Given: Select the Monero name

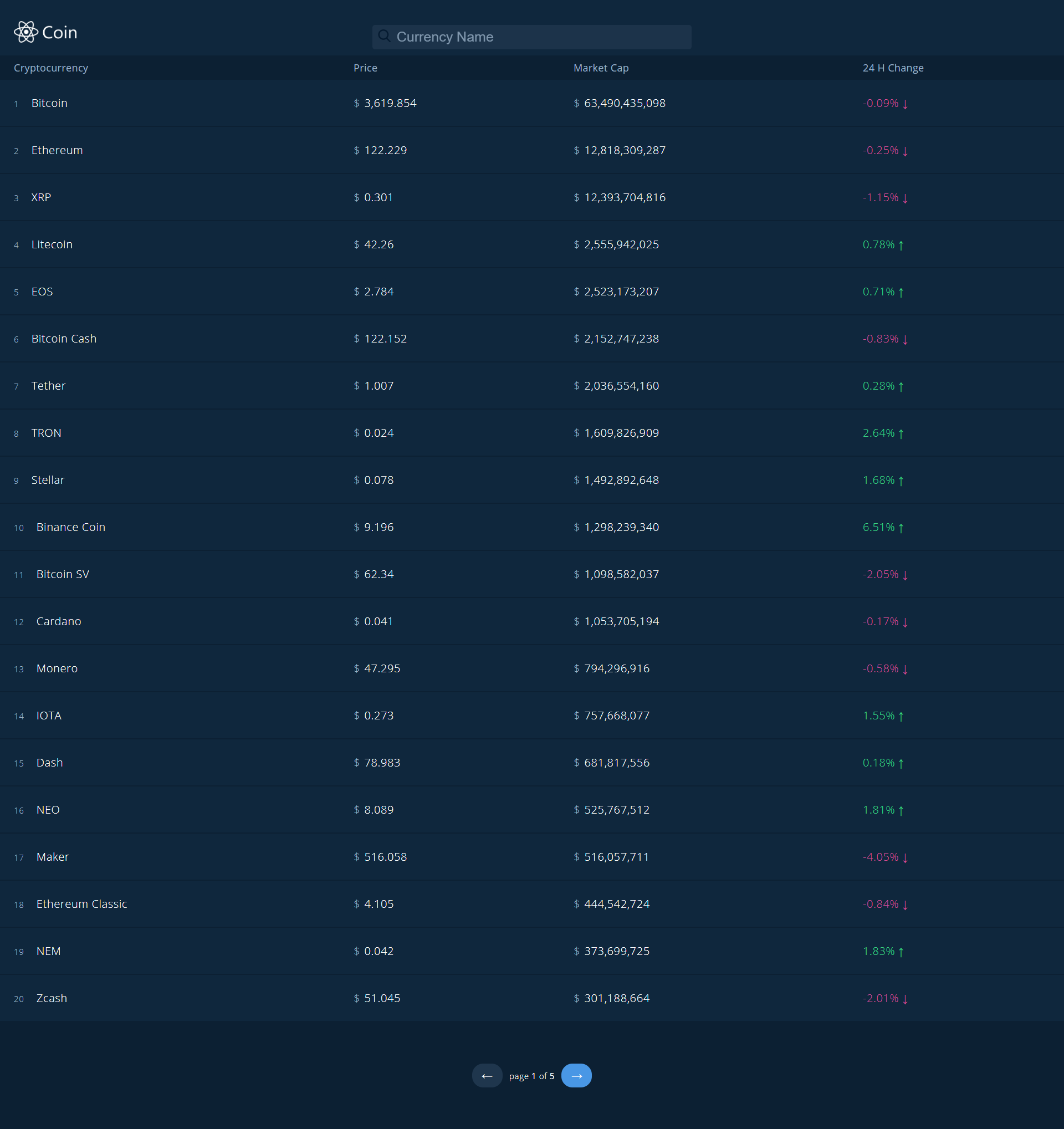Looking at the screenshot, I should pos(57,668).
